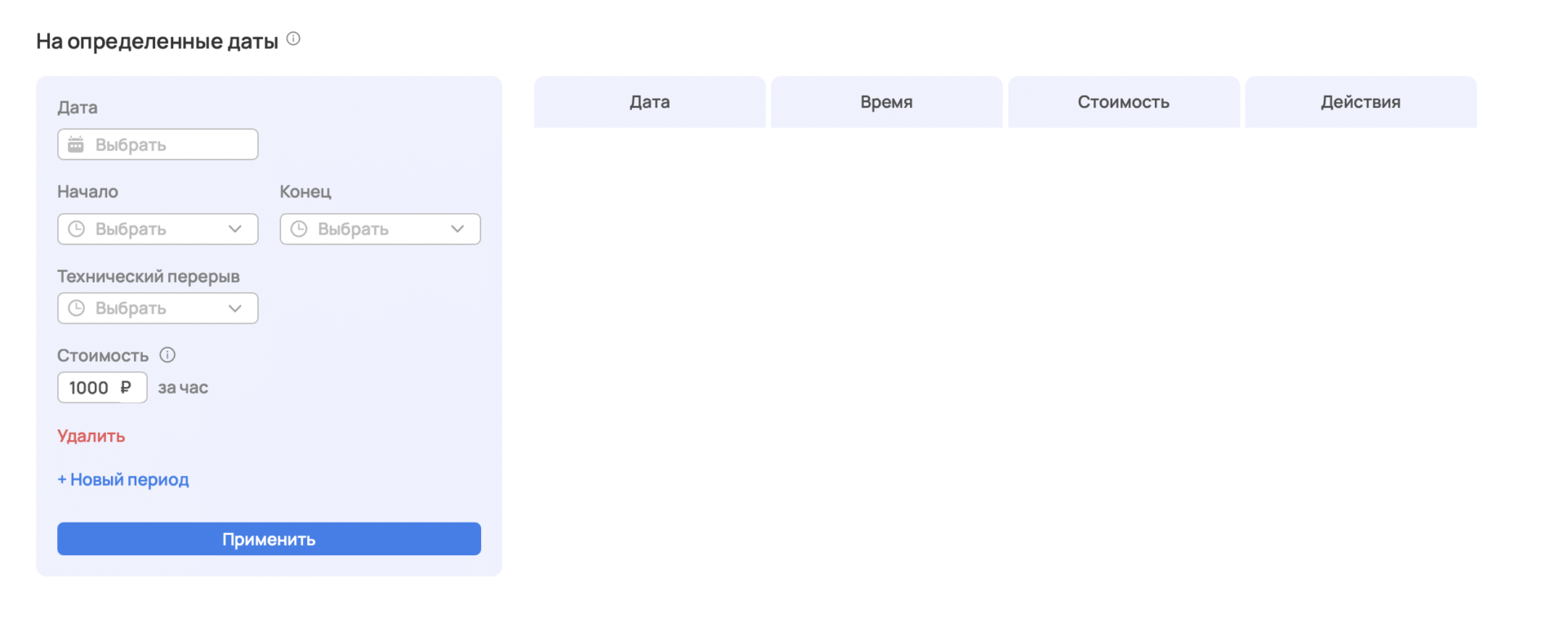The image size is (1568, 627).
Task: Click the clock icon in the Начало field
Action: point(76,229)
